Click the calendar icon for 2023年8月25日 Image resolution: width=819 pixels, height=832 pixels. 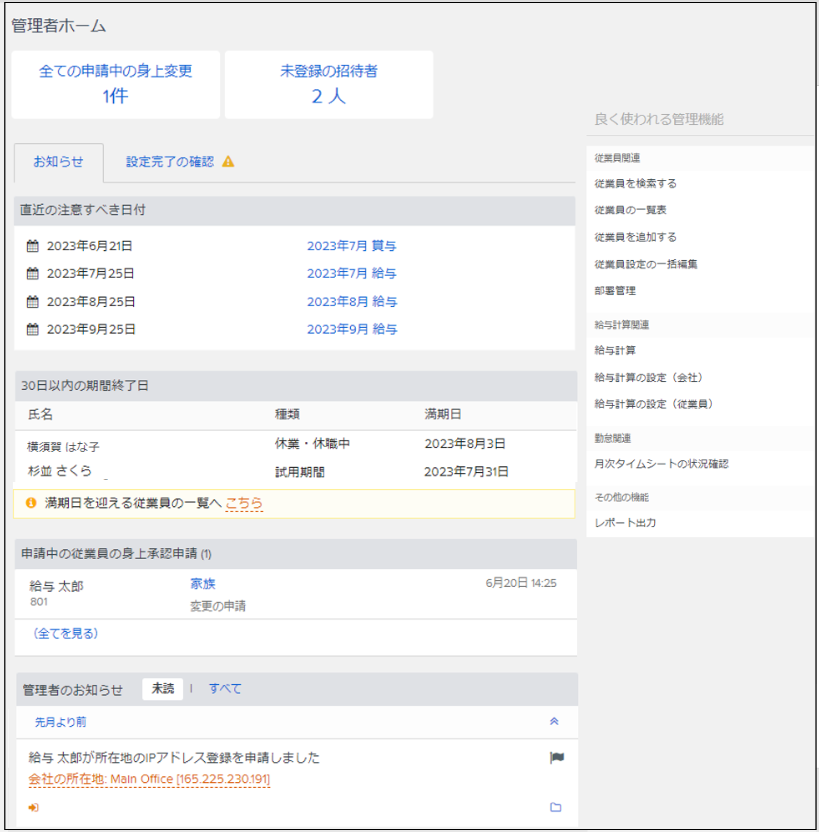pyautogui.click(x=33, y=301)
